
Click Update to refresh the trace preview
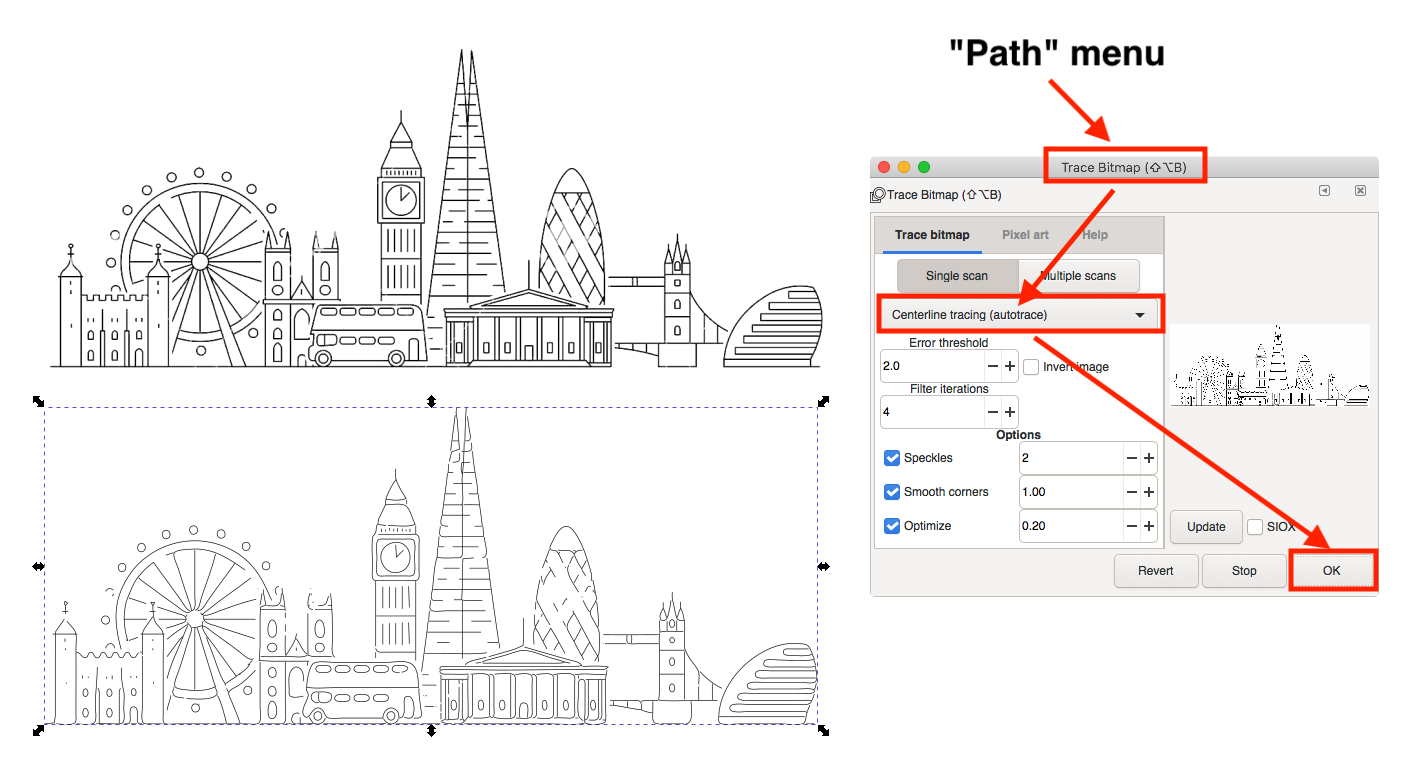pos(1206,527)
